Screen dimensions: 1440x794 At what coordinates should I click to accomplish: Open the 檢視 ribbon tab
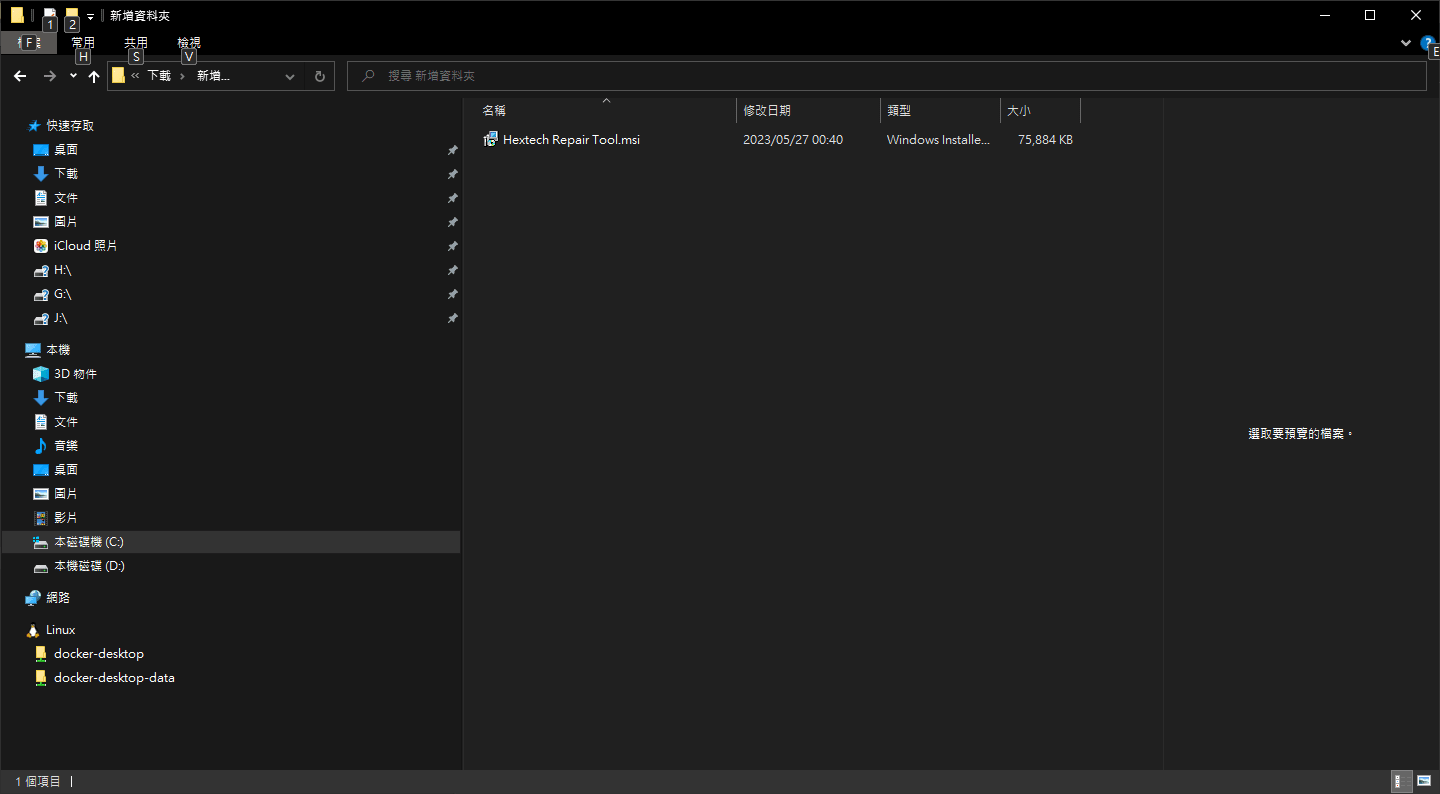pos(189,43)
